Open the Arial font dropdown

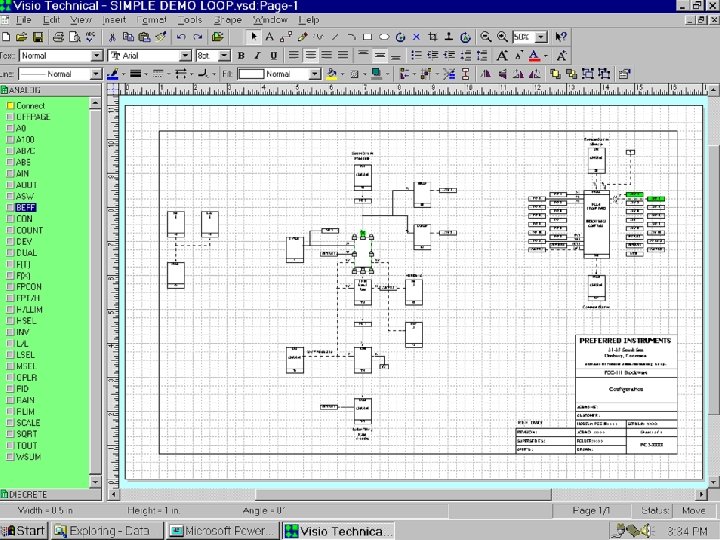185,56
